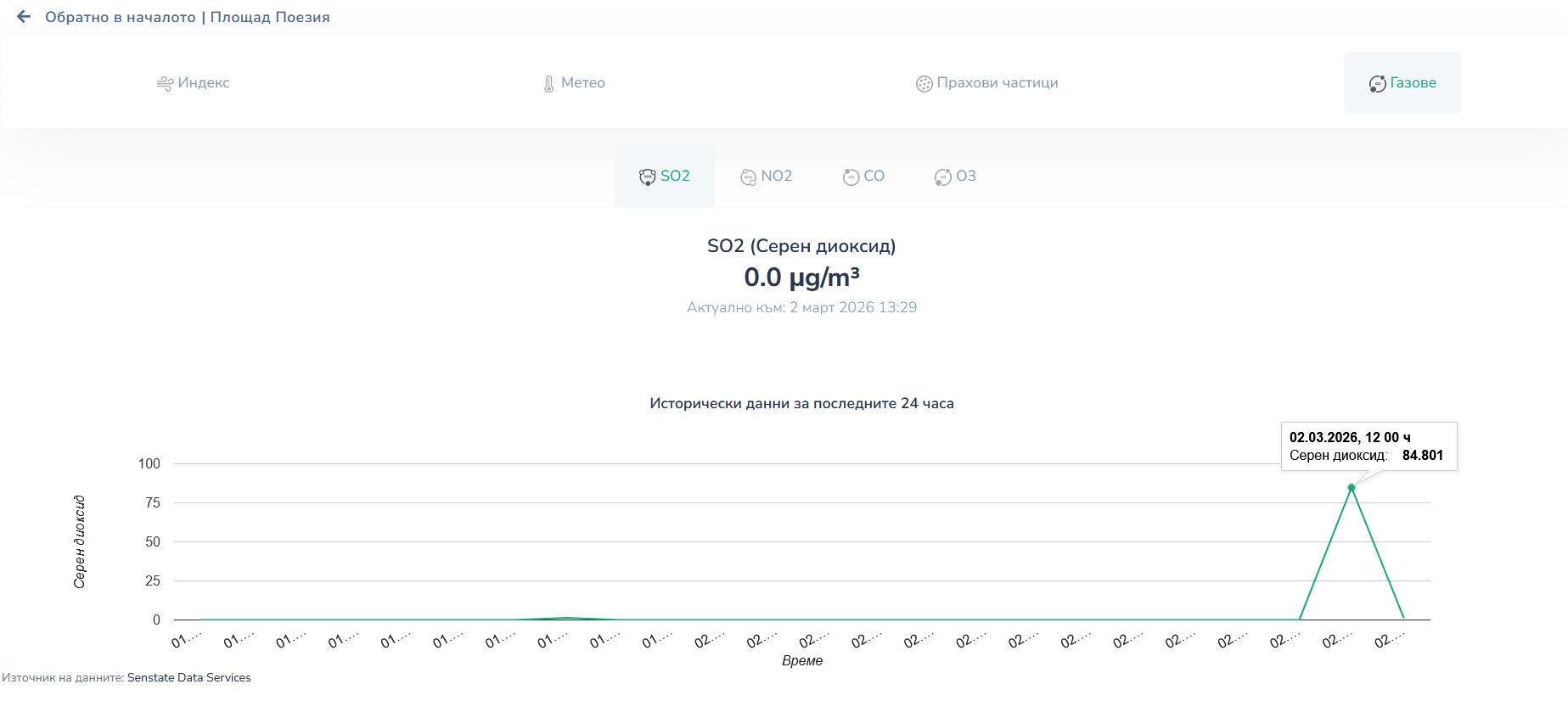1568x701 pixels.
Task: Click the first time label on the x-axis
Action: (x=186, y=640)
